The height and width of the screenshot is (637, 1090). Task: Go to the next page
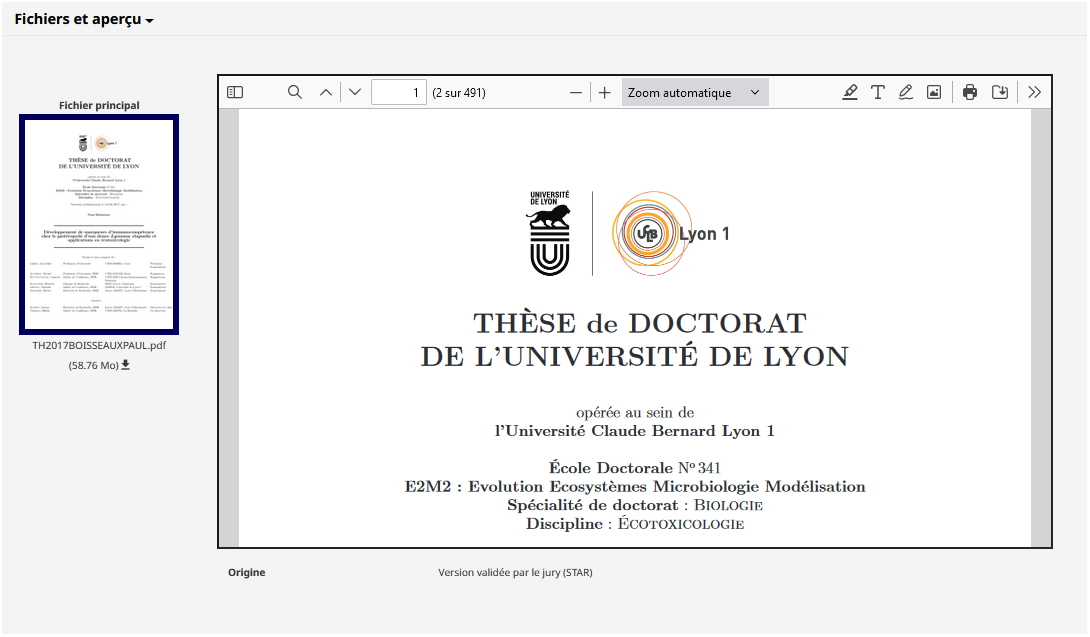click(355, 92)
